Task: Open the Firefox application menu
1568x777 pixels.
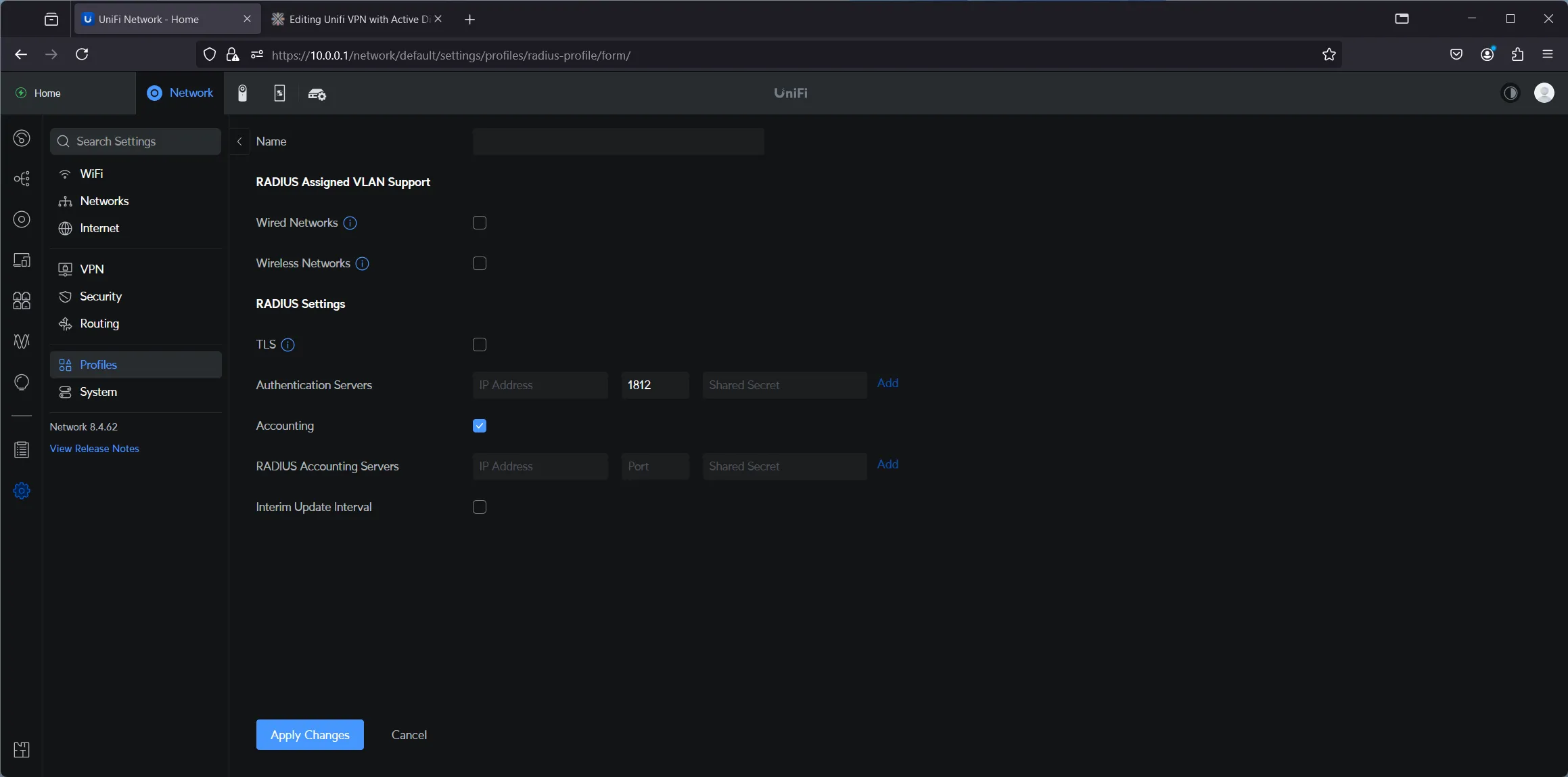Action: point(1548,54)
